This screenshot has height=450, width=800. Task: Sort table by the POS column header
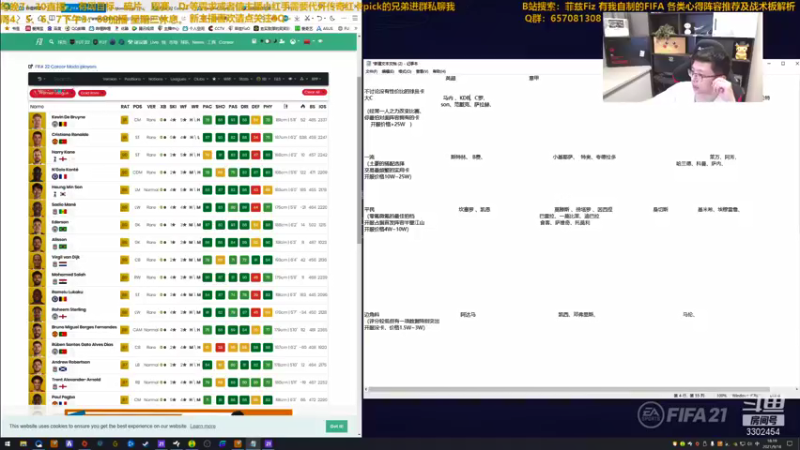coord(137,107)
